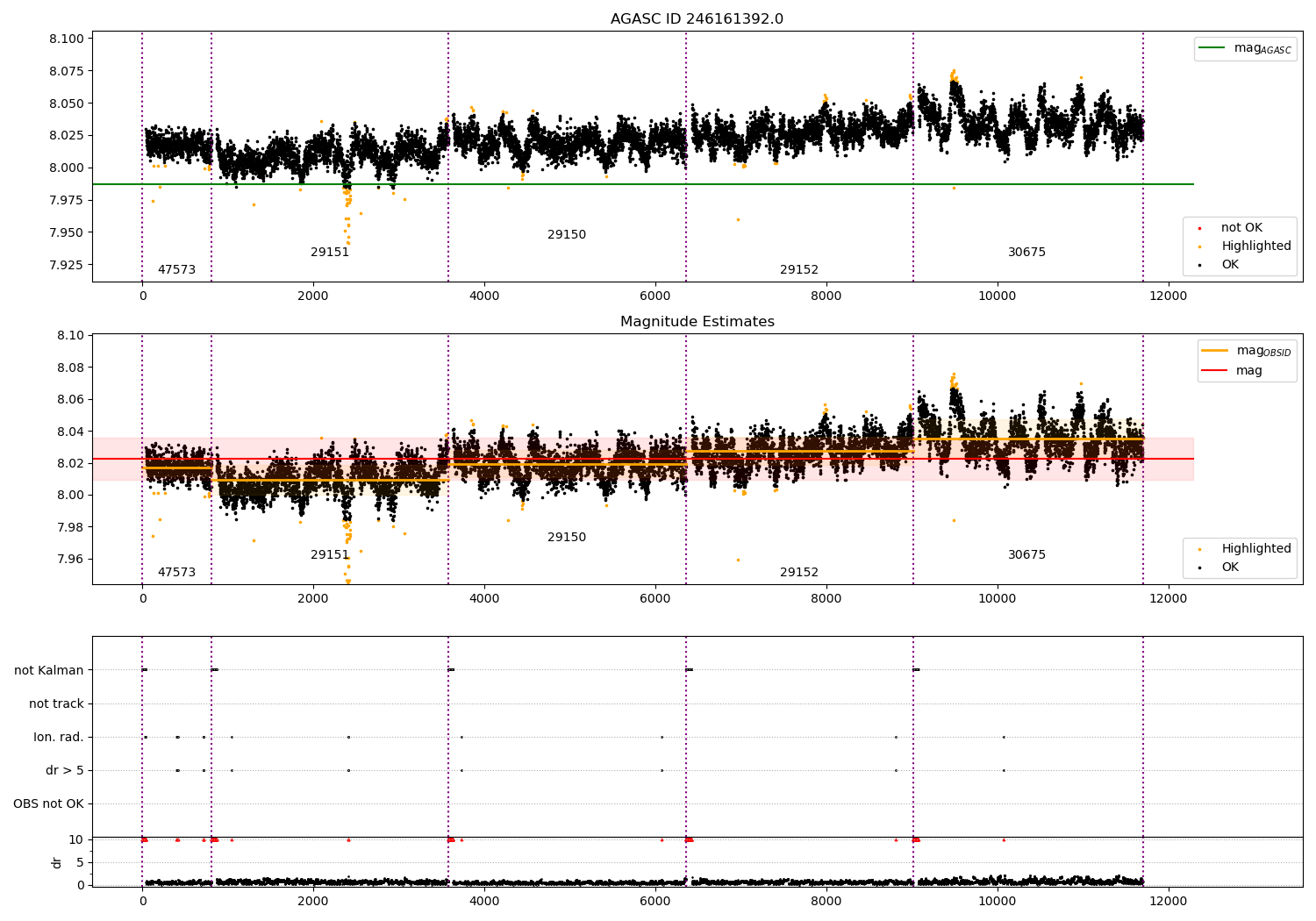Click x-axis tick 10000 under Magnitude Estimates plot

pos(997,599)
